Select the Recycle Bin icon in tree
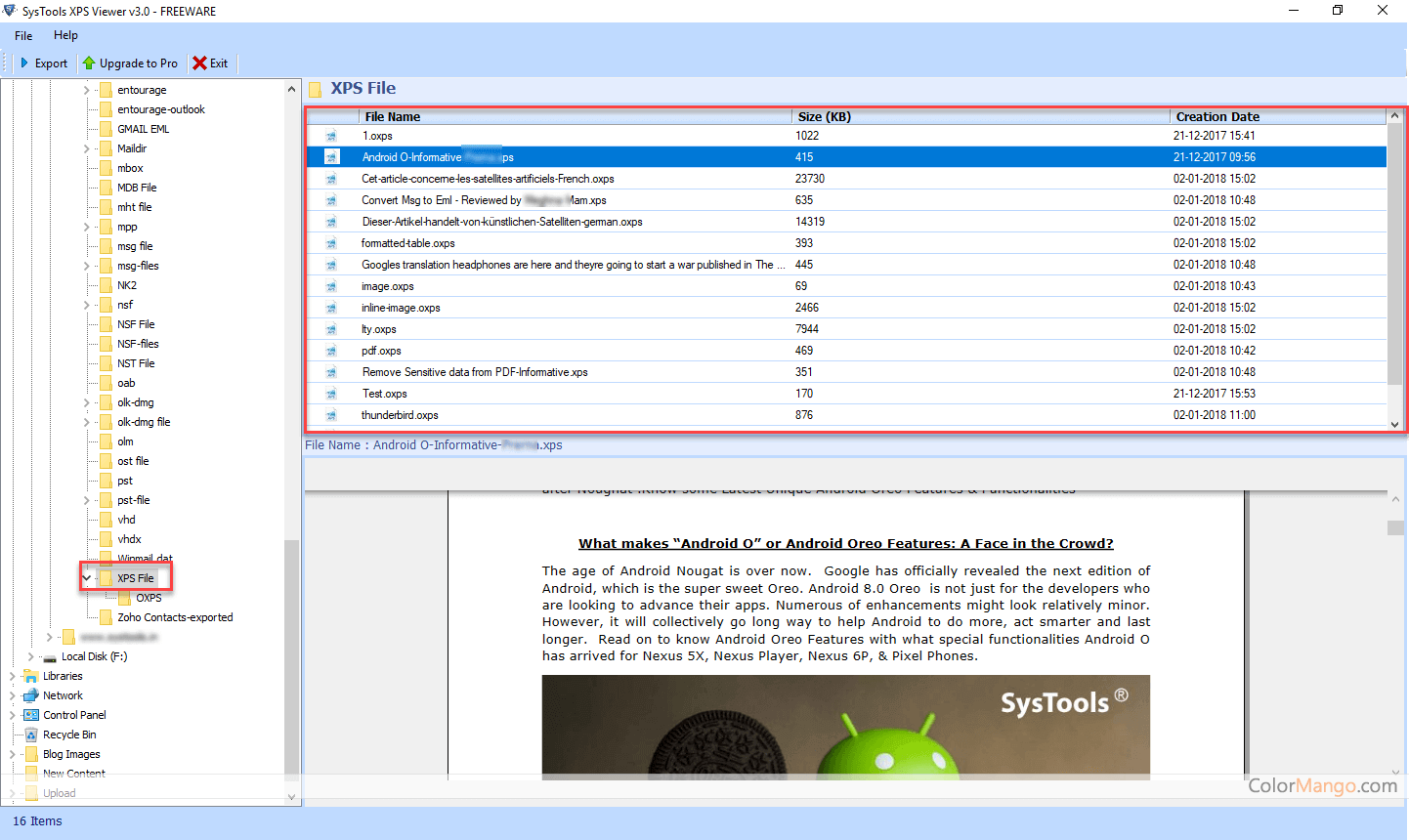1409x840 pixels. tap(31, 735)
